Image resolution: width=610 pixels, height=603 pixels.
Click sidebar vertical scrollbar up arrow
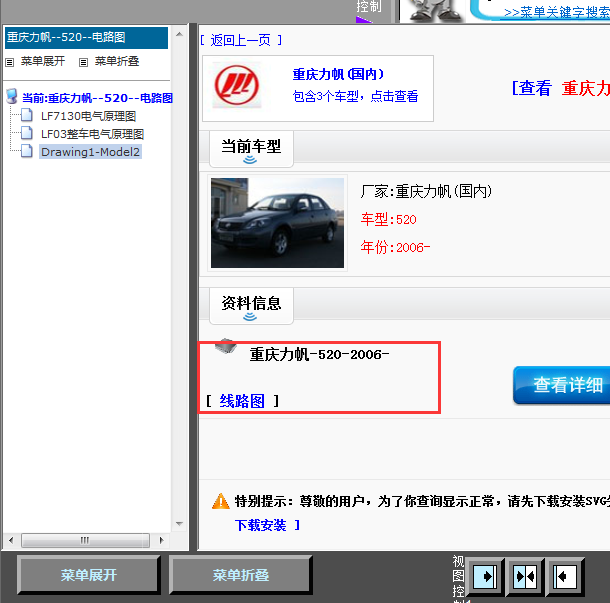tap(179, 34)
